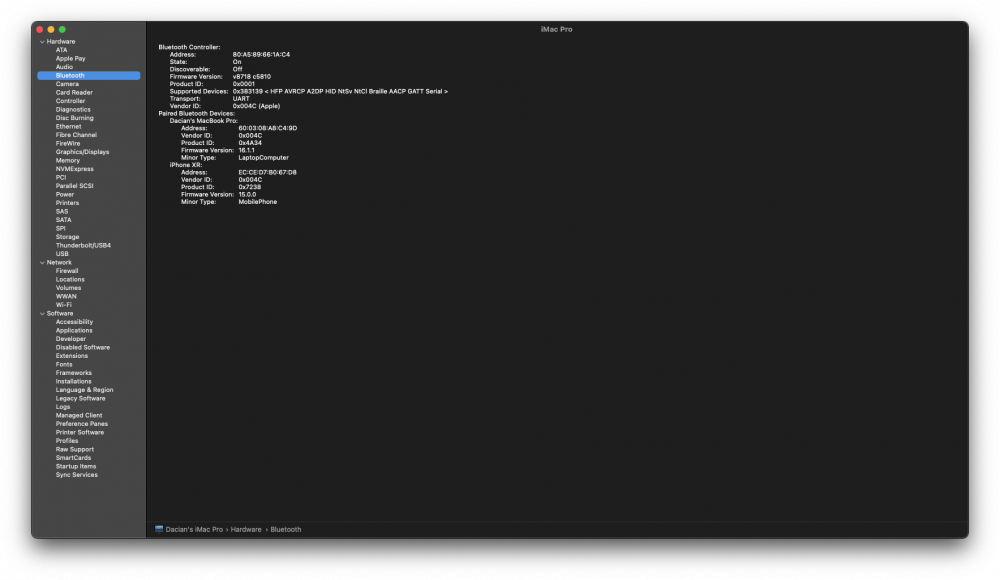1000x580 pixels.
Task: Click Bluetooth in the path bar
Action: tap(286, 530)
